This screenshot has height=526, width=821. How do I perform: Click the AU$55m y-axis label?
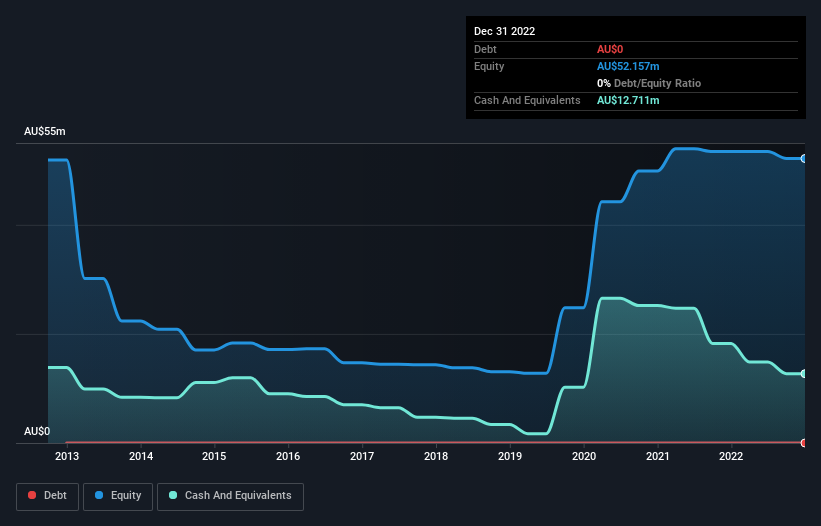(45, 131)
